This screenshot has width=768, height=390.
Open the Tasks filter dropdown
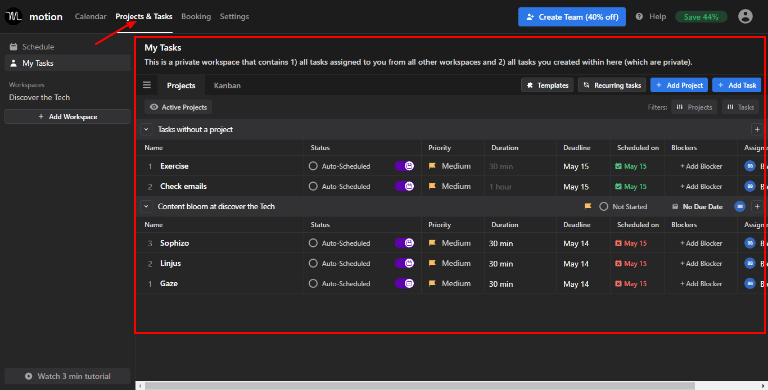(x=740, y=107)
